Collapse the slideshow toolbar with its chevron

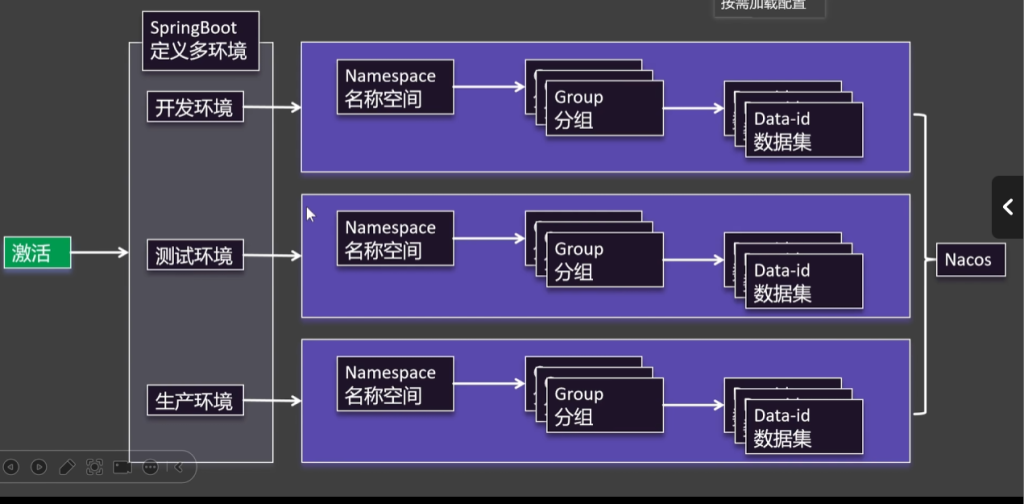[178, 467]
